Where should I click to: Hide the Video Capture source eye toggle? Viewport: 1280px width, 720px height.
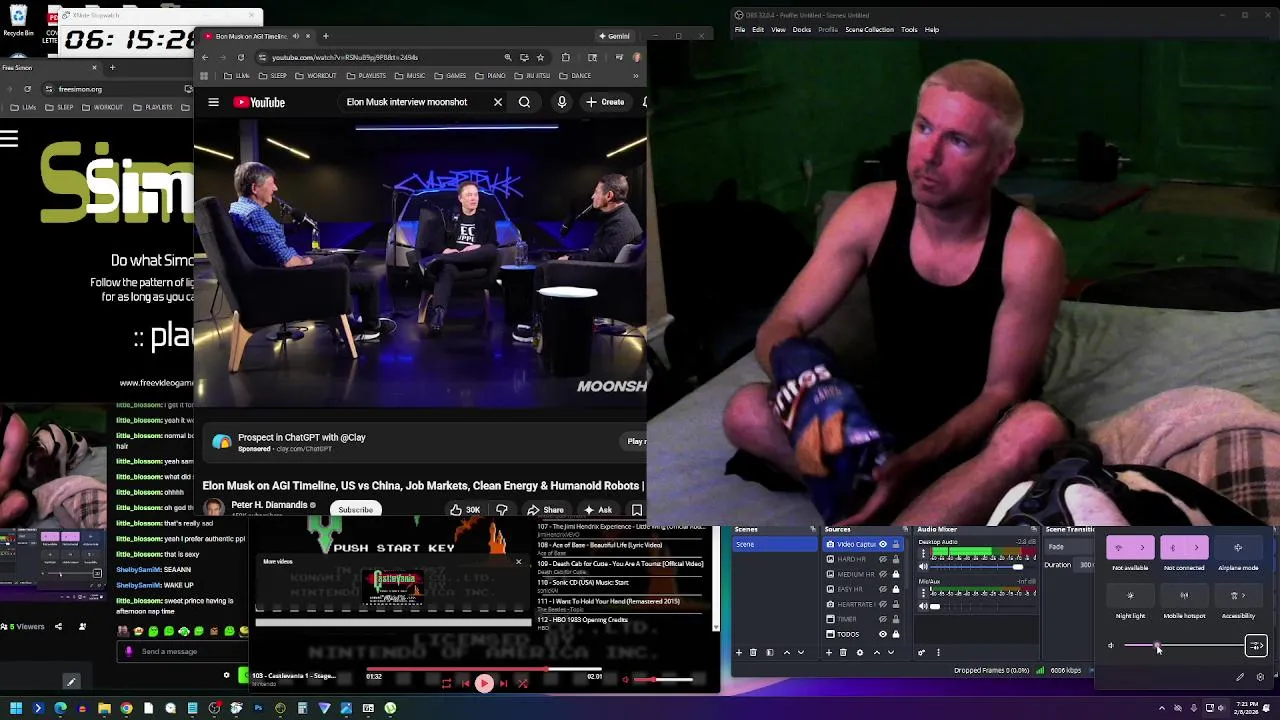883,544
